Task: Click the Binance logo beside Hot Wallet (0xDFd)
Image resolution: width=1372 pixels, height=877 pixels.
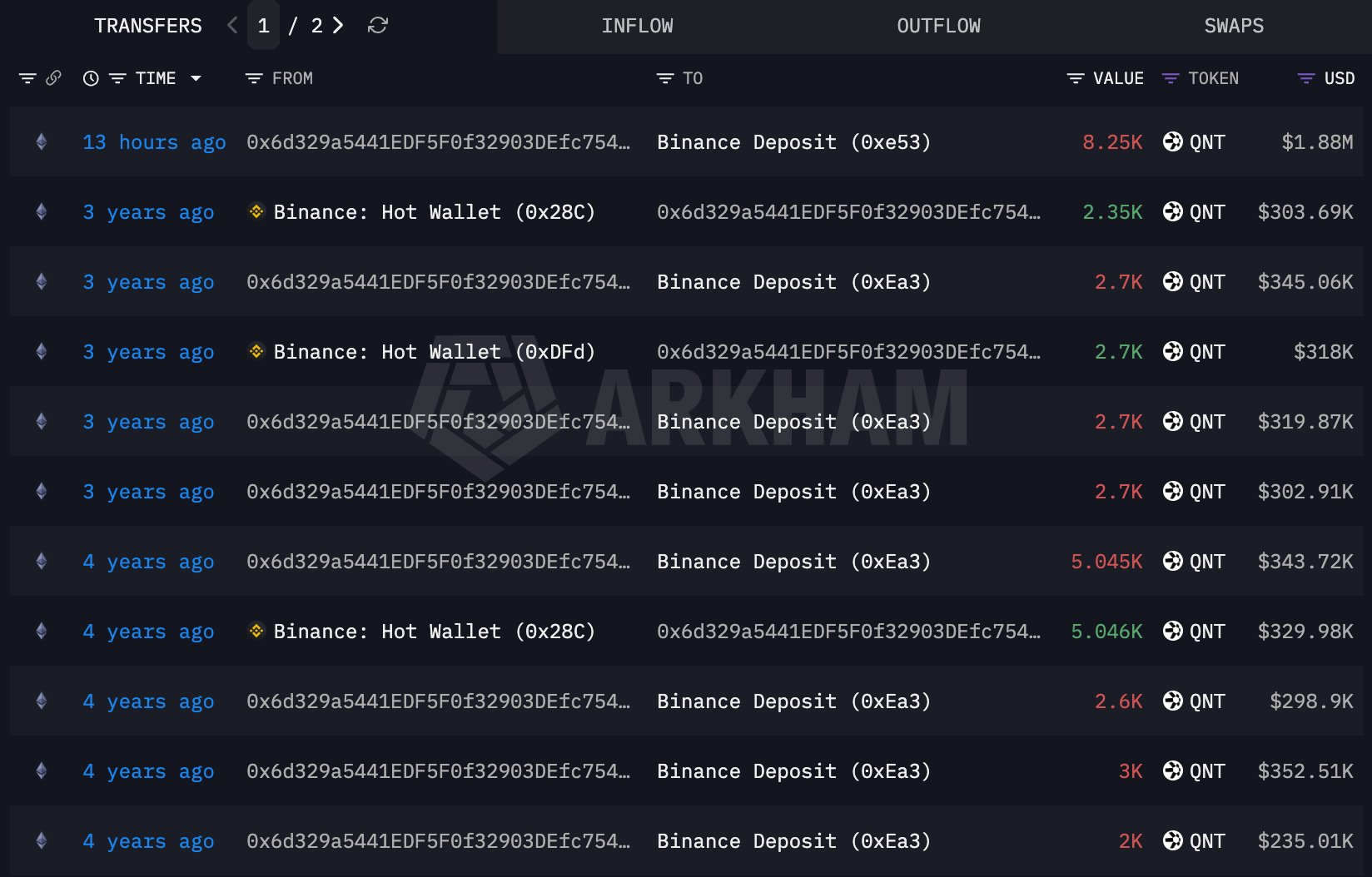Action: (256, 352)
